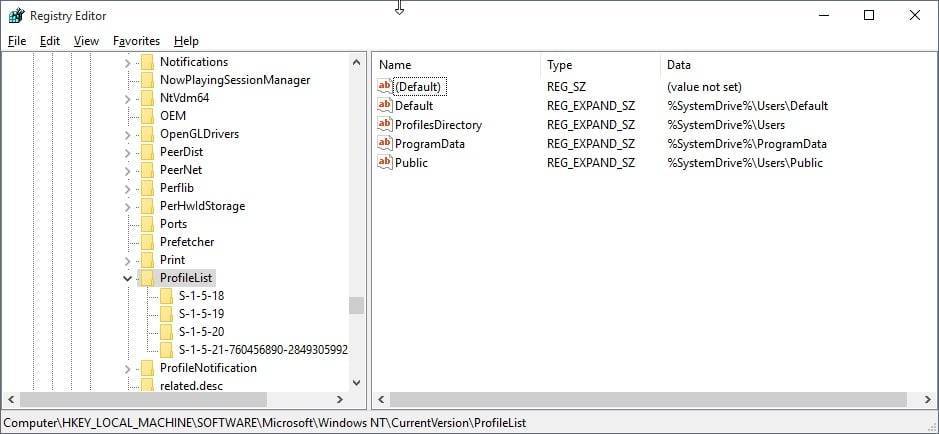The height and width of the screenshot is (434, 939).
Task: Expand the Perflib registry key
Action: (127, 188)
